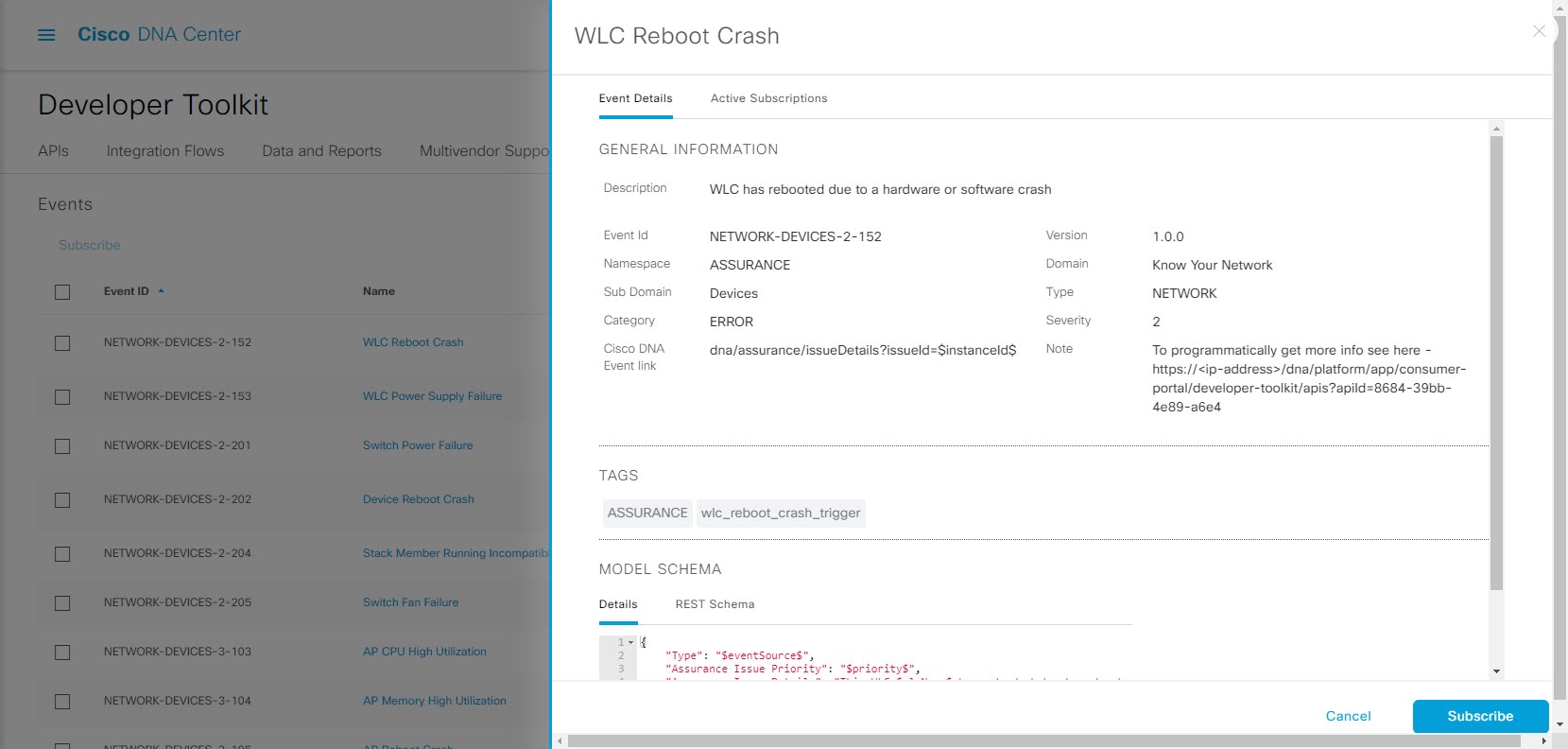Open the APIs tab

(x=53, y=150)
